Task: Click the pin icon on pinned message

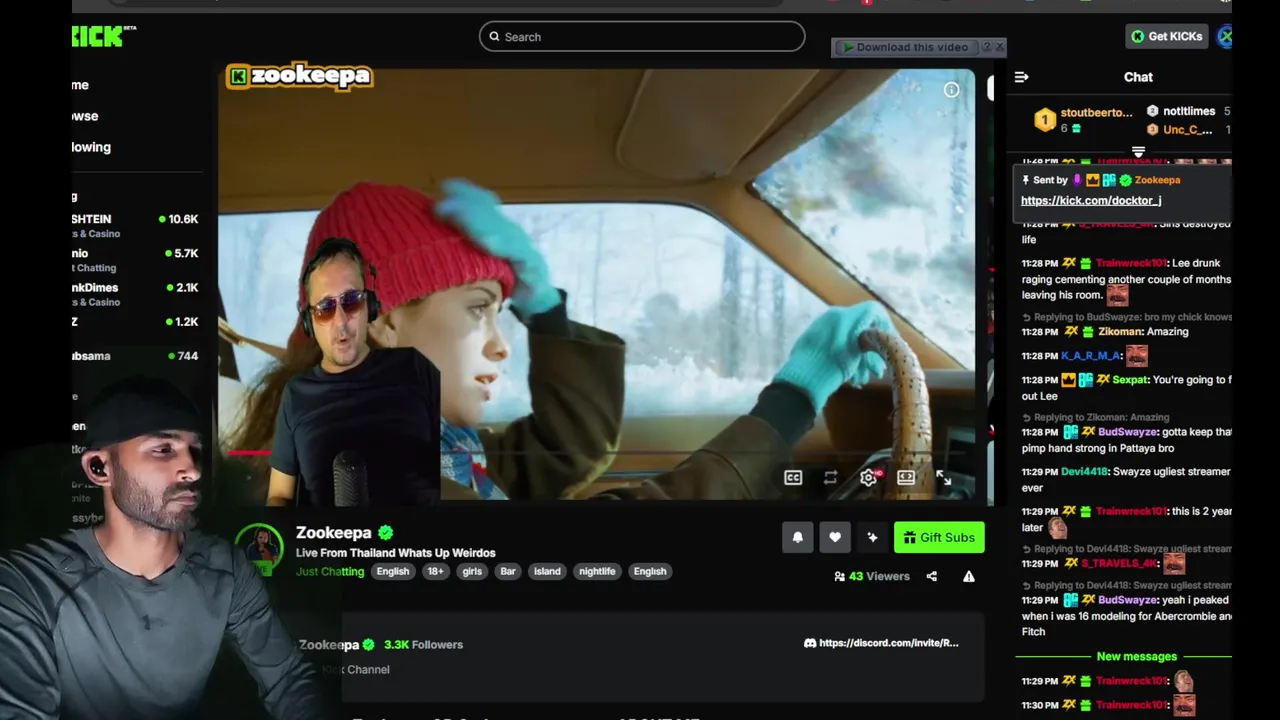Action: [1025, 180]
